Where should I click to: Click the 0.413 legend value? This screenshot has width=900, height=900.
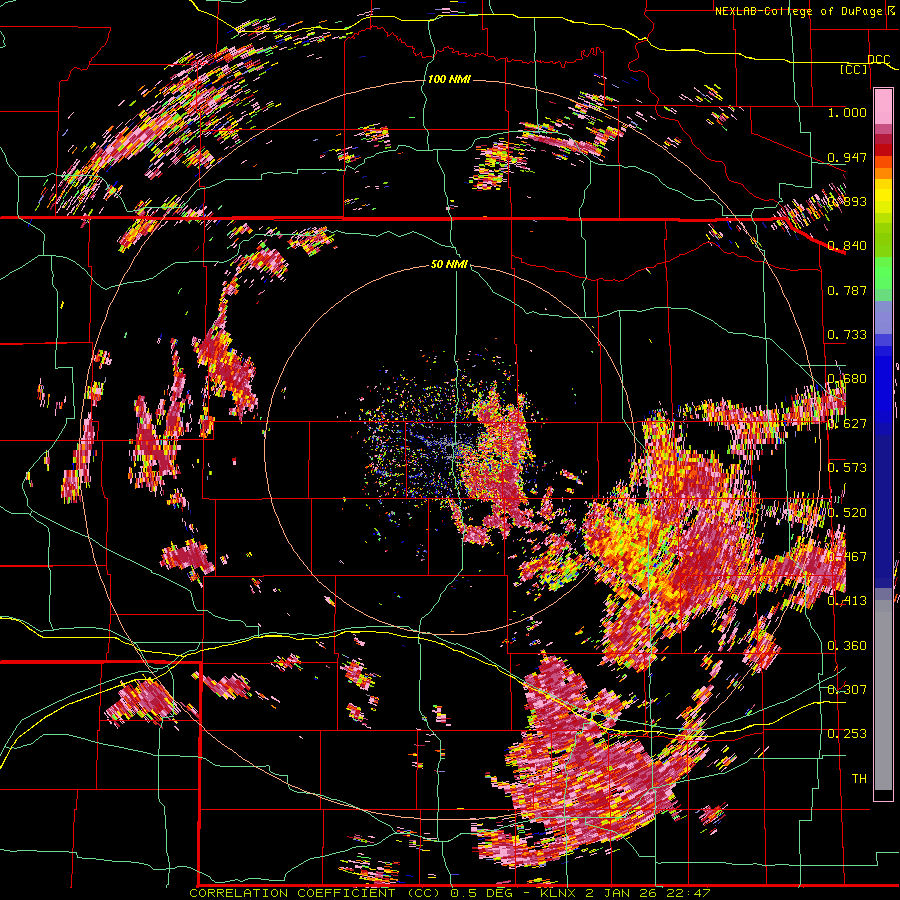pyautogui.click(x=847, y=600)
